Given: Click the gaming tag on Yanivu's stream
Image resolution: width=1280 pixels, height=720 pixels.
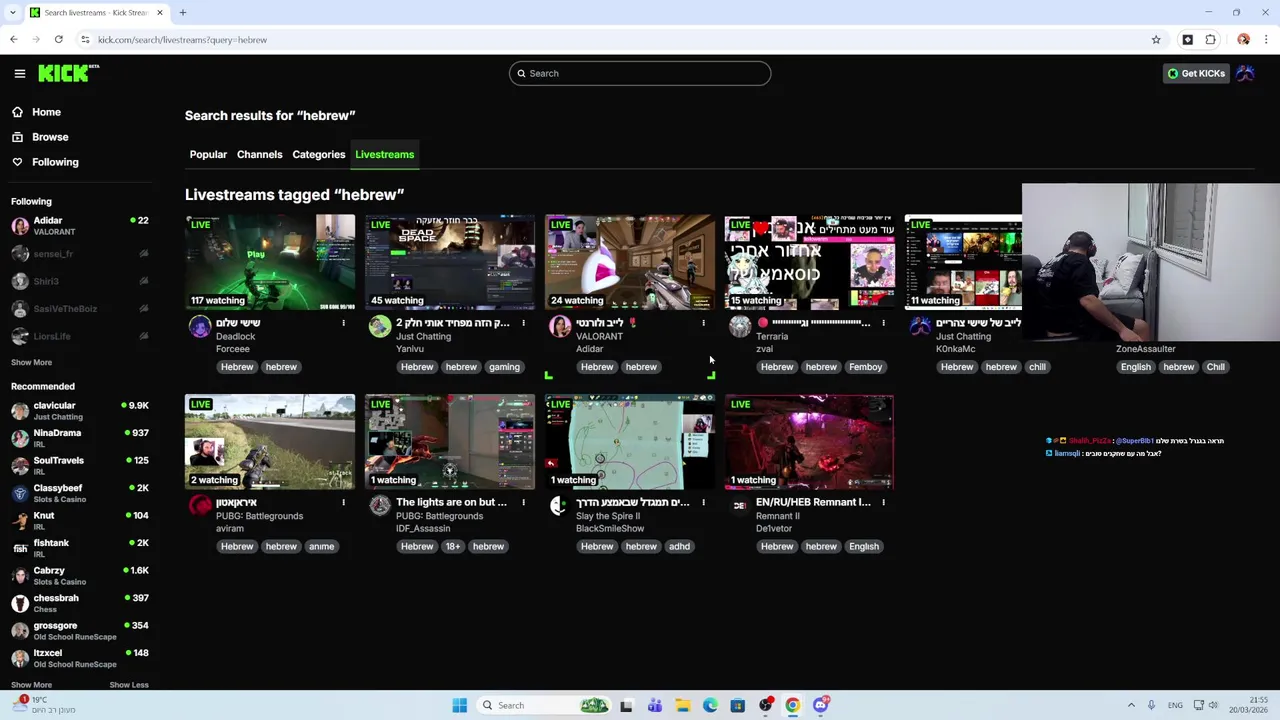Looking at the screenshot, I should tap(504, 367).
